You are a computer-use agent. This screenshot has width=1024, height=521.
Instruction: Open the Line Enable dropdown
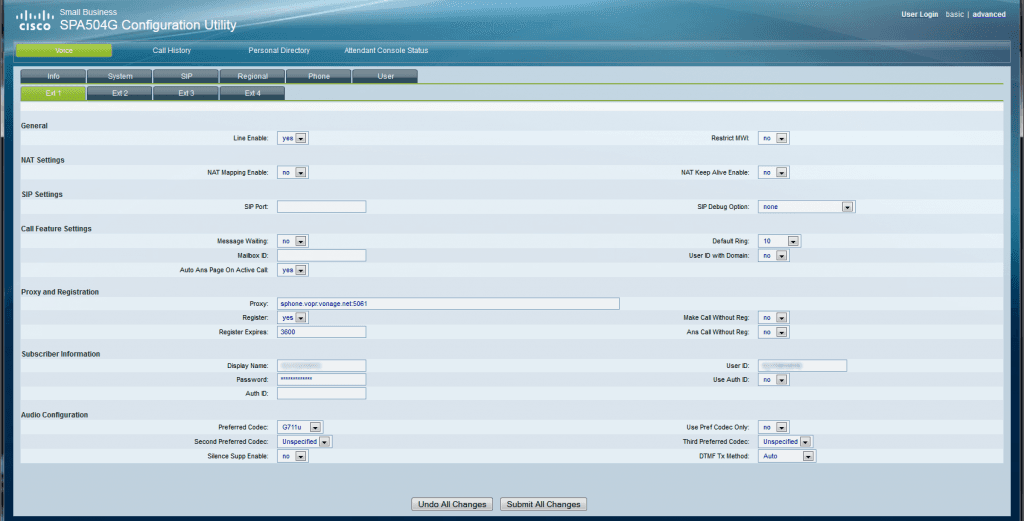tap(293, 138)
